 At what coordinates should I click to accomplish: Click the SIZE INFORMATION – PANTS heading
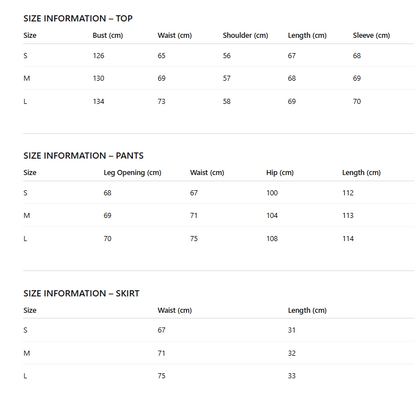point(83,156)
